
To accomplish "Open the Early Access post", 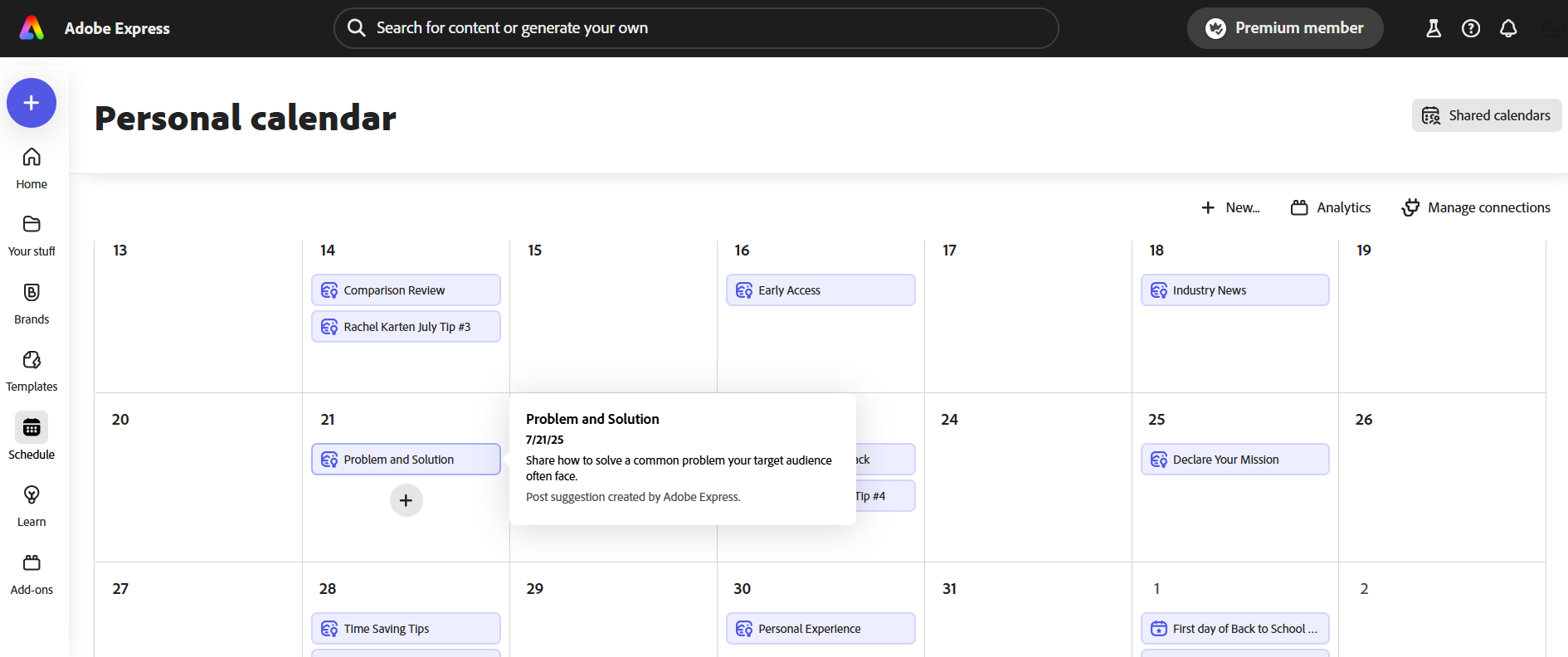I will click(821, 290).
